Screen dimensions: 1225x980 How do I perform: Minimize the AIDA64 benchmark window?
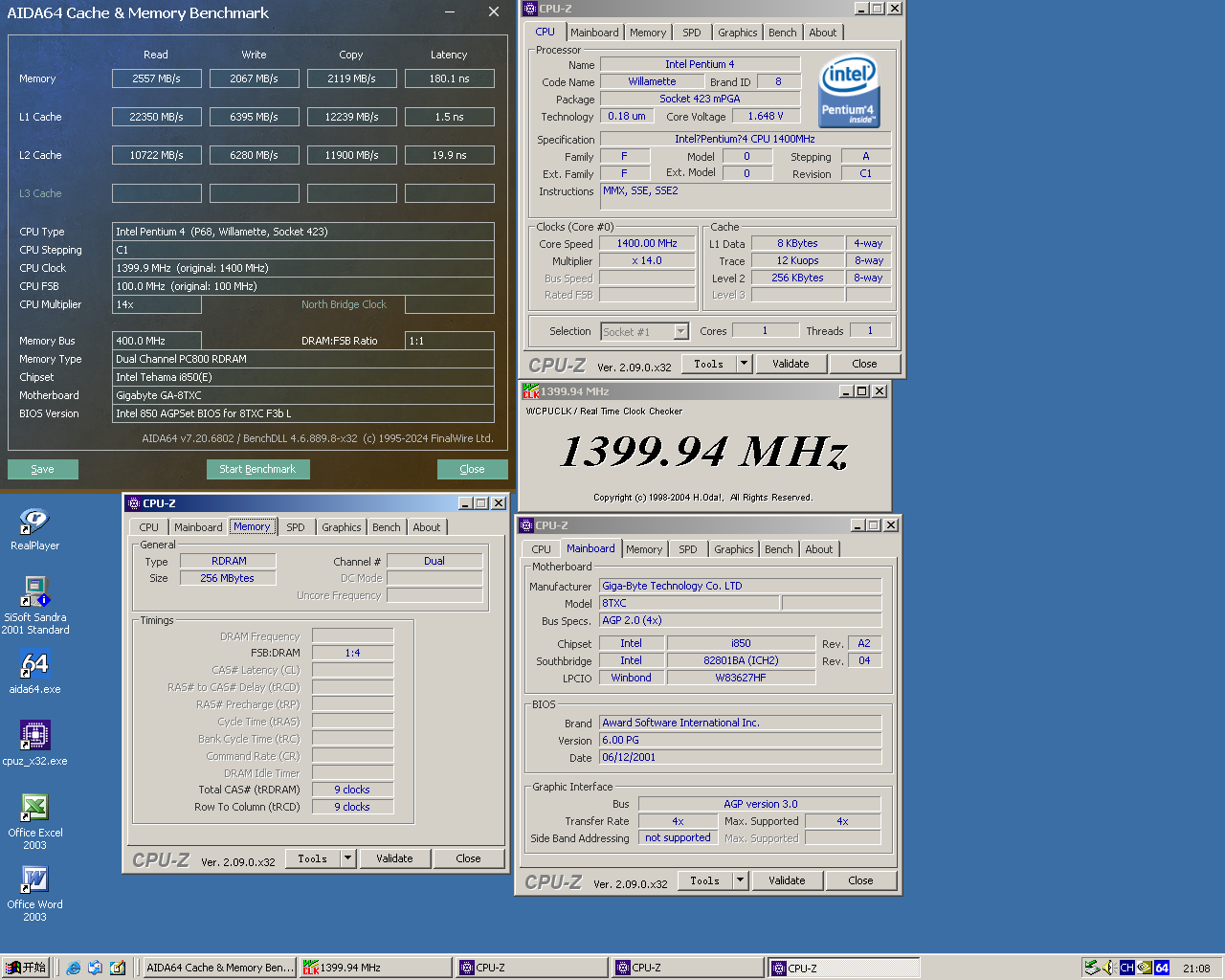coord(451,12)
